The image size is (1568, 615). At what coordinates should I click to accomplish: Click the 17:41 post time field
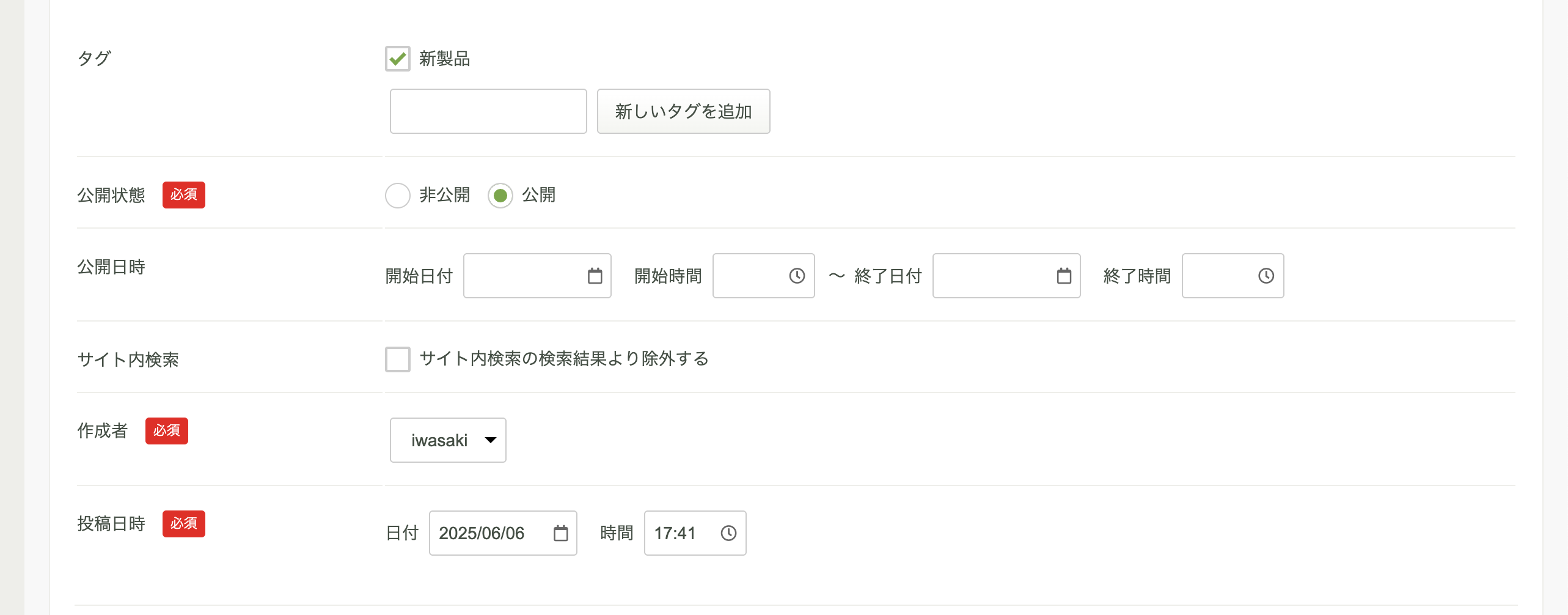point(695,533)
